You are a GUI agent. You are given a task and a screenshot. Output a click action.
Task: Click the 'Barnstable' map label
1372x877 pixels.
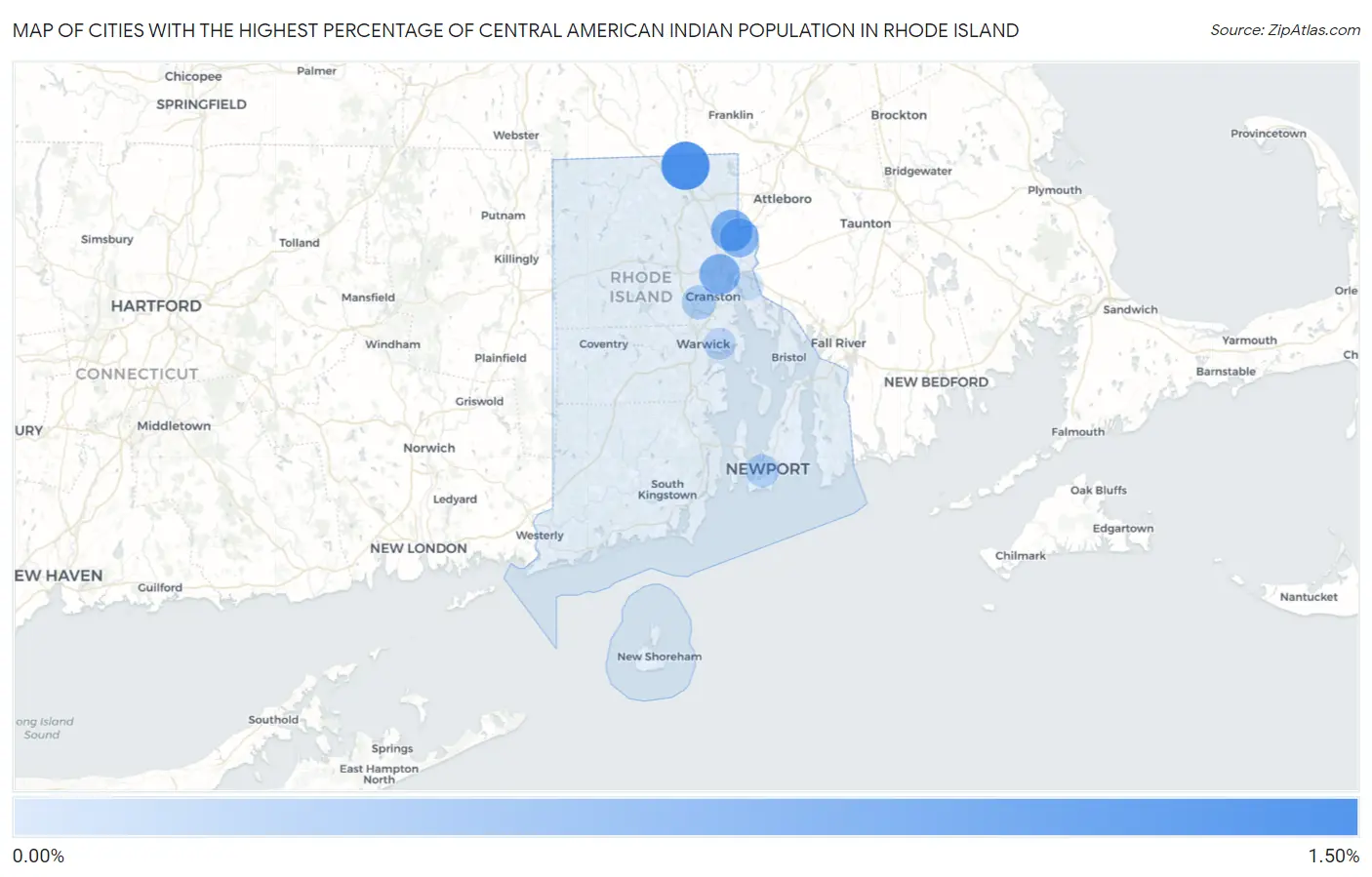click(1226, 372)
